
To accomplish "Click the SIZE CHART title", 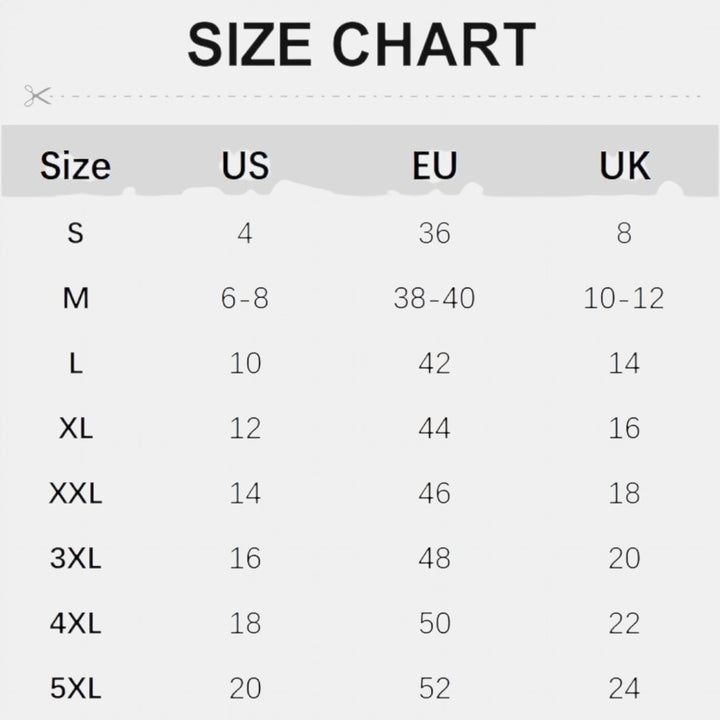I will (x=362, y=45).
